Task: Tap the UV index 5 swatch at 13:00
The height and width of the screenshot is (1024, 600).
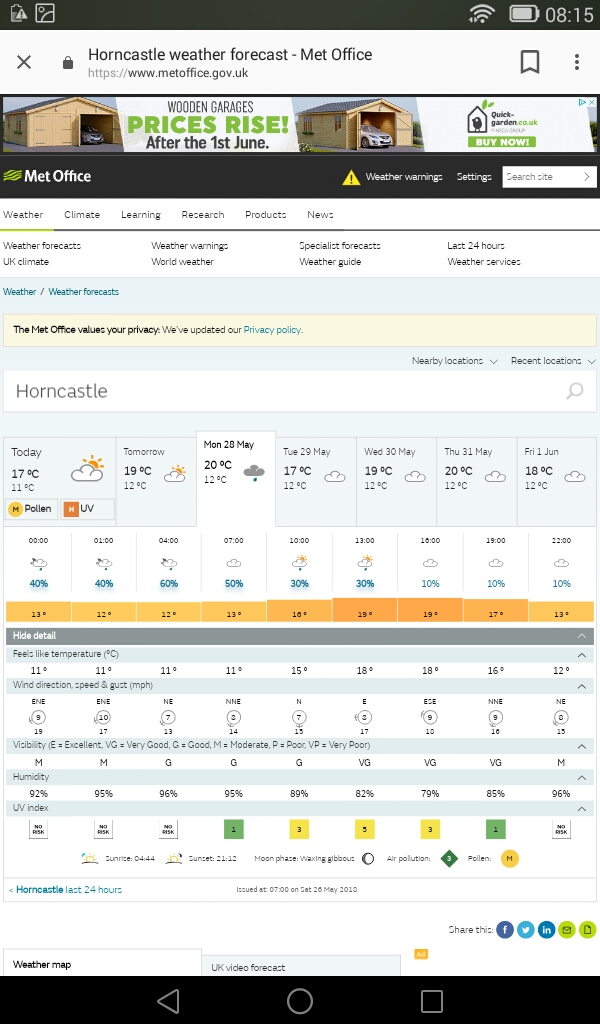Action: click(364, 829)
